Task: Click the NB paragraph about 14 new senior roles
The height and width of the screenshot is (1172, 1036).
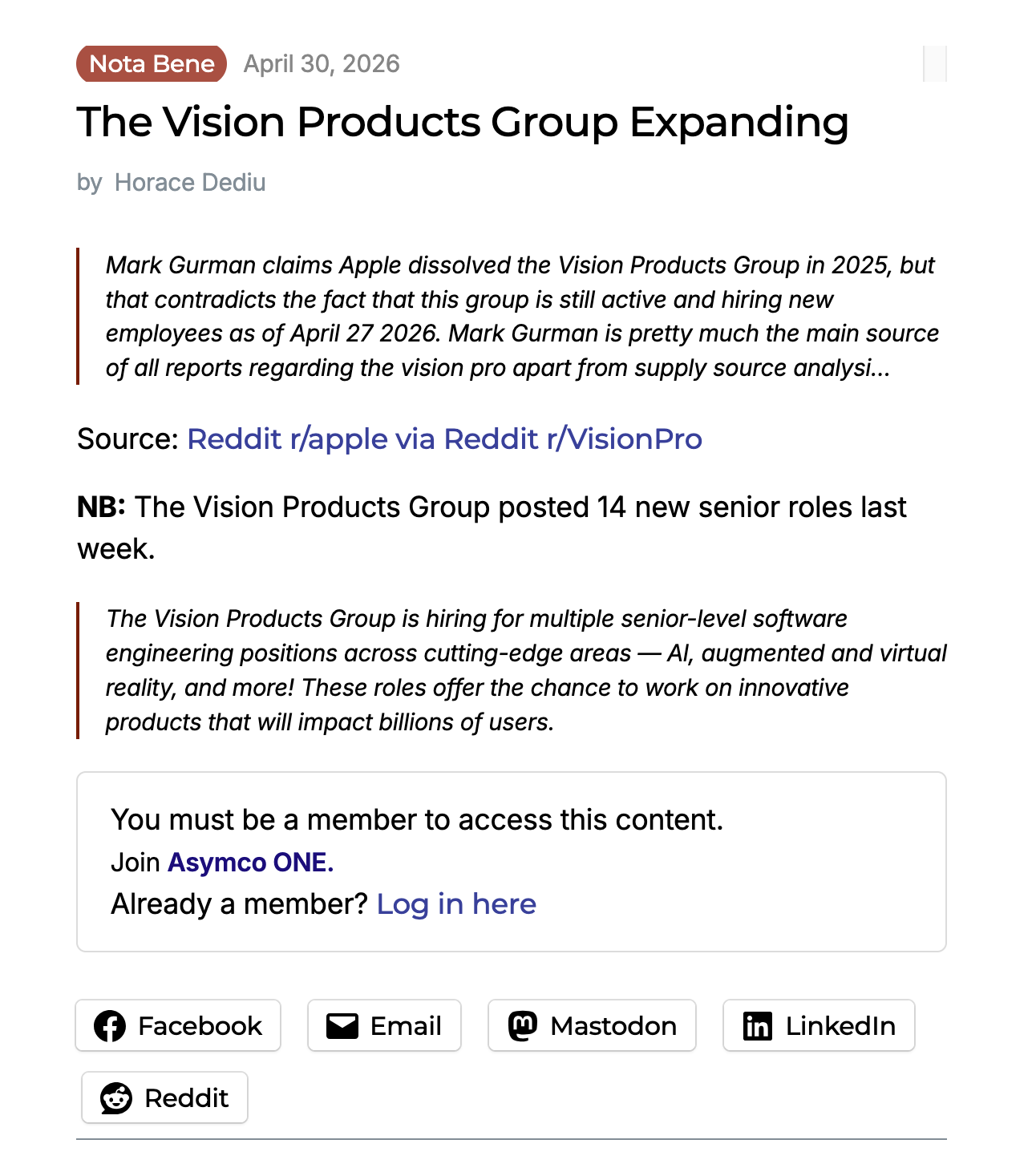Action: (x=492, y=528)
